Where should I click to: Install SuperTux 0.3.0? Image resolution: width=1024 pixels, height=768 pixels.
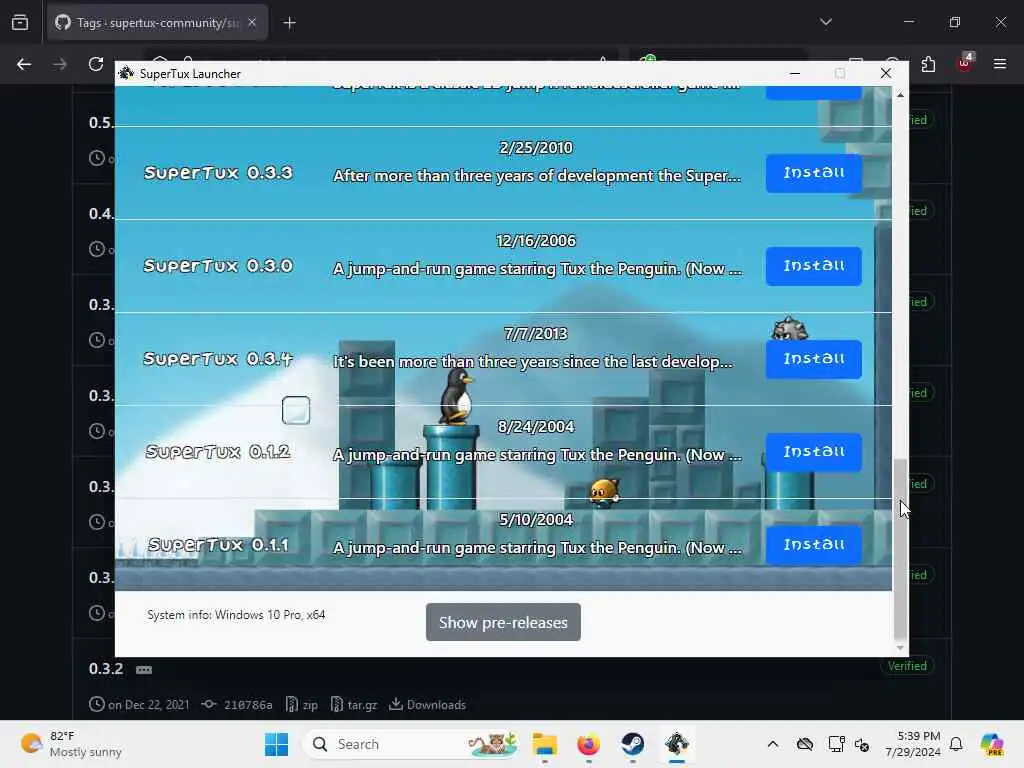click(814, 266)
